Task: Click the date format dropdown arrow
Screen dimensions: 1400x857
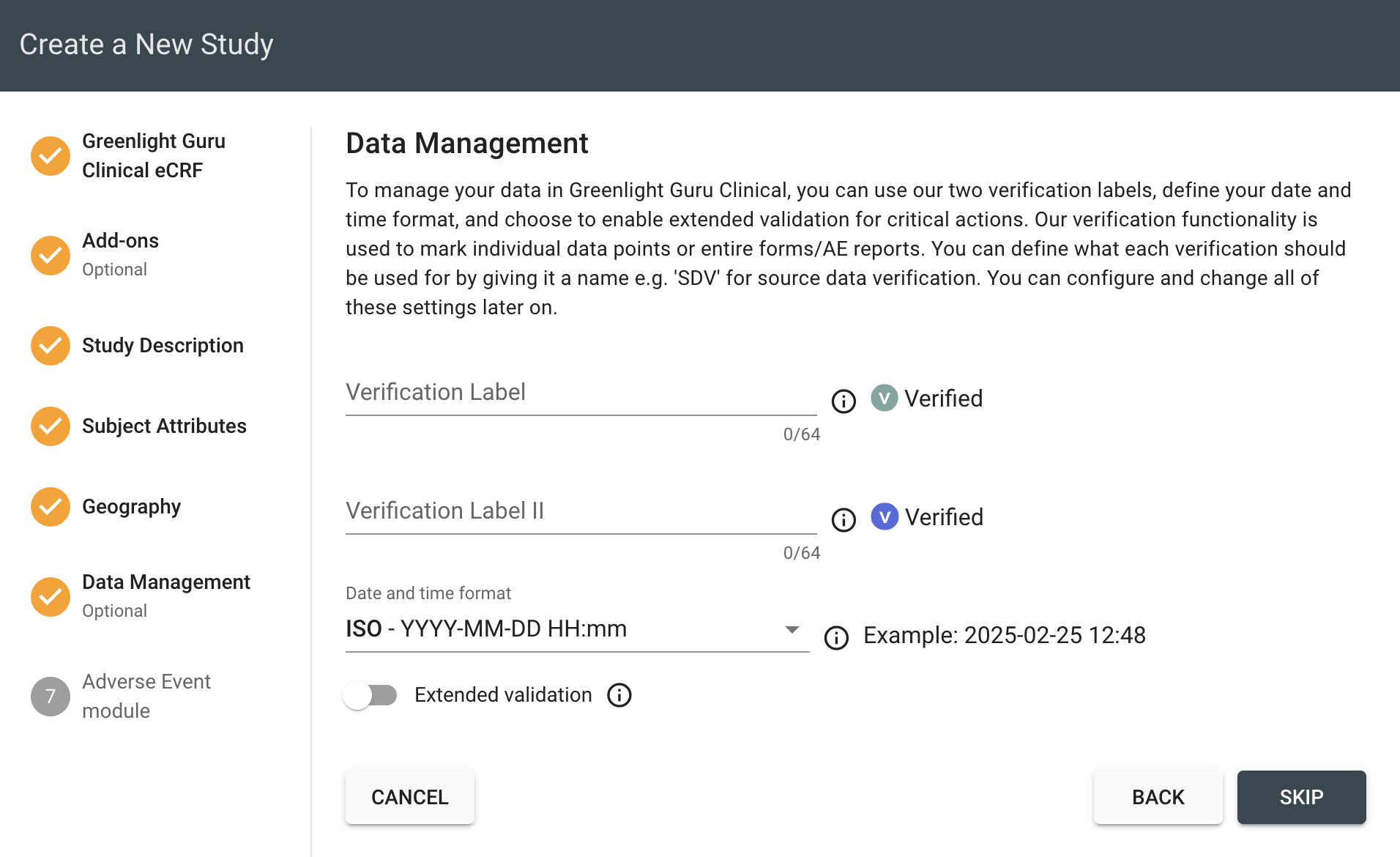Action: pyautogui.click(x=792, y=630)
